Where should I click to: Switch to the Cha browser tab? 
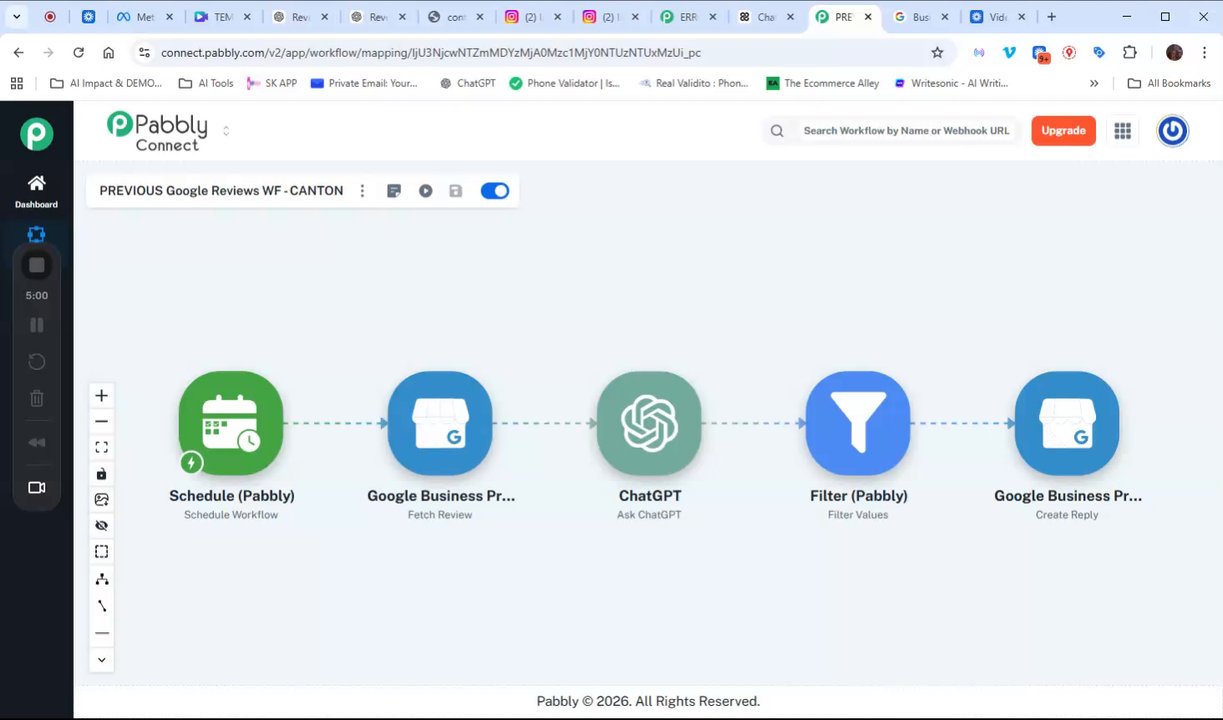click(768, 17)
